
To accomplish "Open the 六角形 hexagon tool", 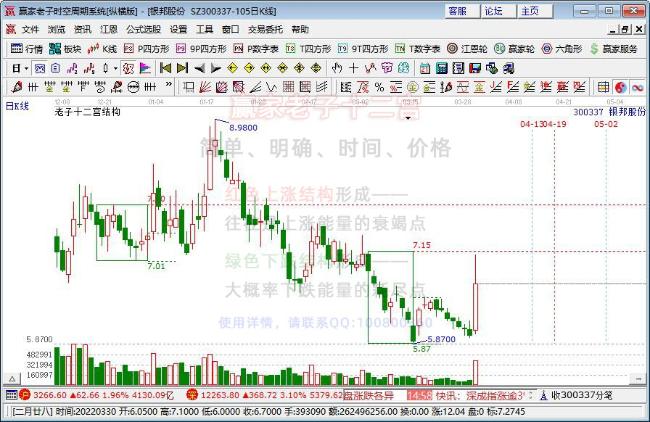I will [x=562, y=49].
